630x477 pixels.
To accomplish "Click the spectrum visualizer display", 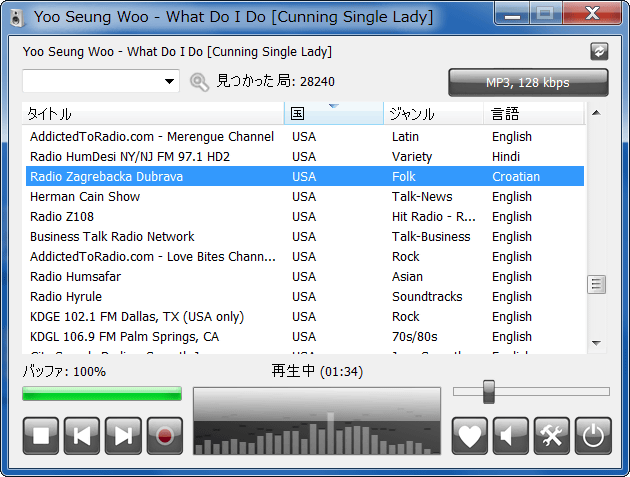I will pyautogui.click(x=317, y=421).
